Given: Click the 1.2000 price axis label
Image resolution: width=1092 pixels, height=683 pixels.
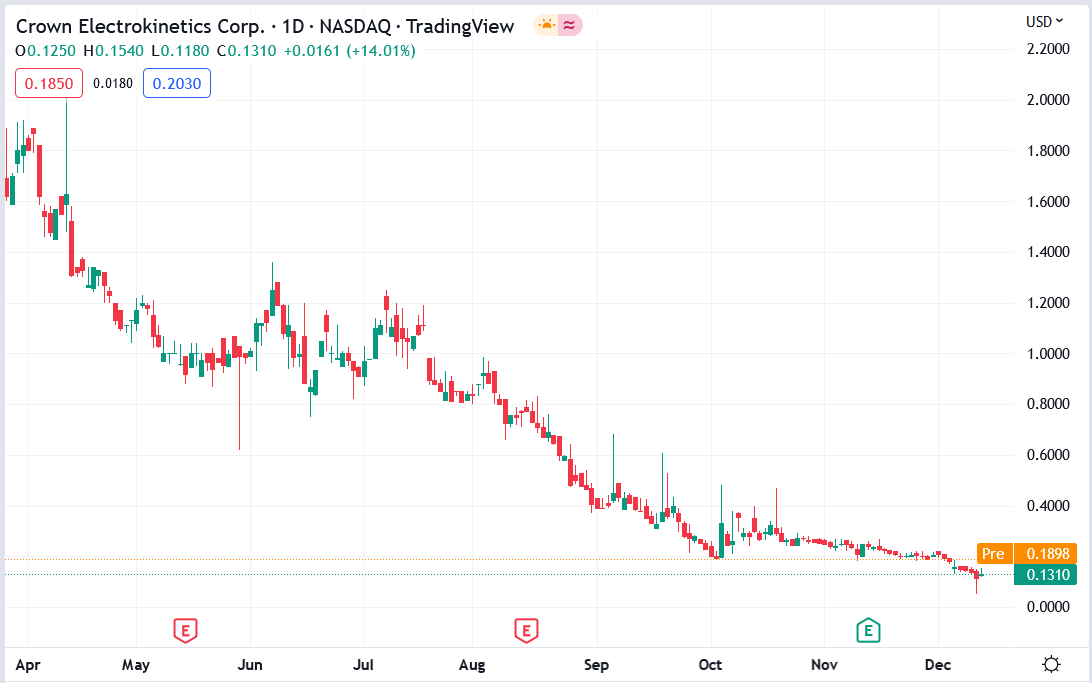Looking at the screenshot, I should click(x=1048, y=303).
